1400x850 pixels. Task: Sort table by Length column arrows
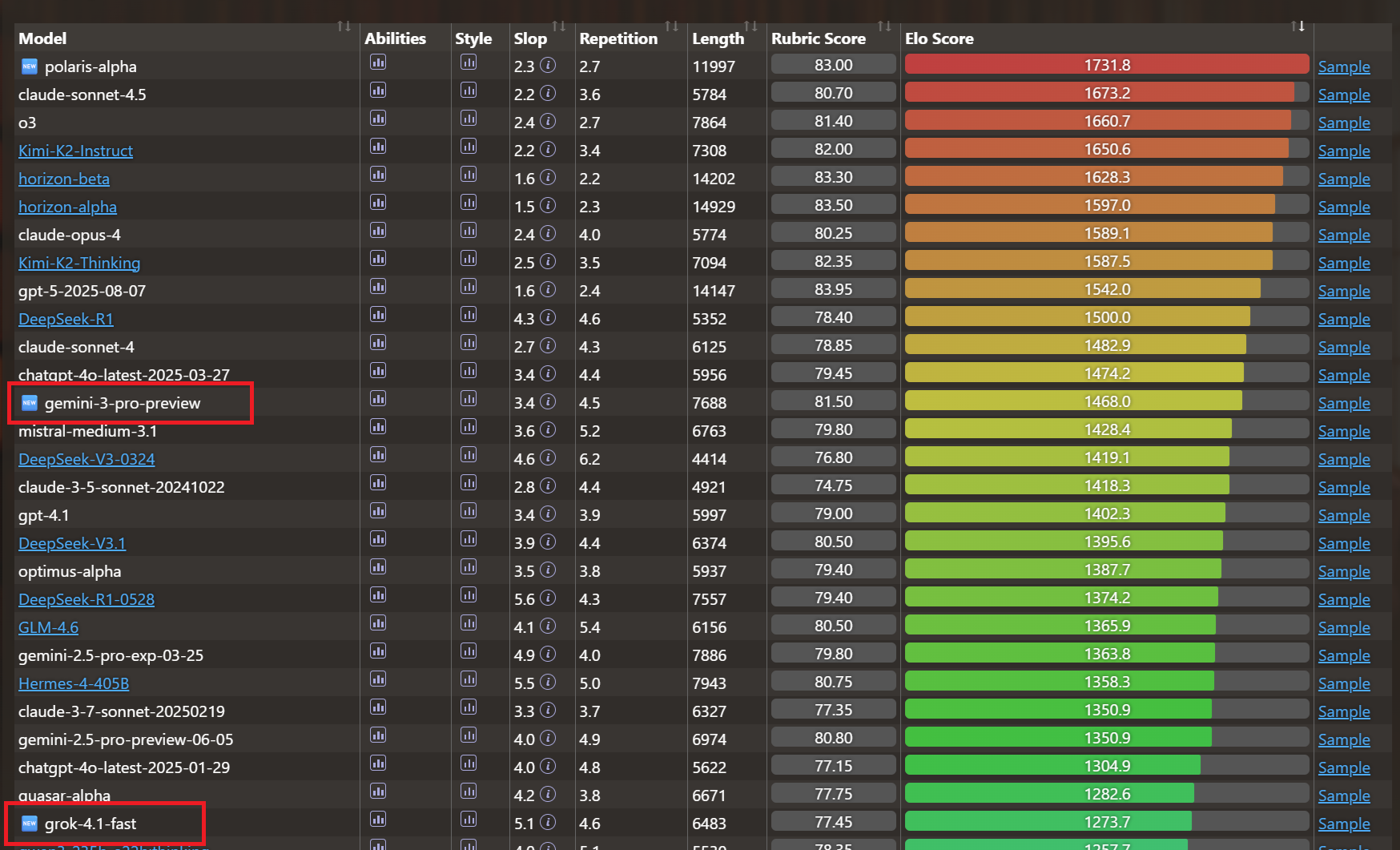(x=750, y=26)
